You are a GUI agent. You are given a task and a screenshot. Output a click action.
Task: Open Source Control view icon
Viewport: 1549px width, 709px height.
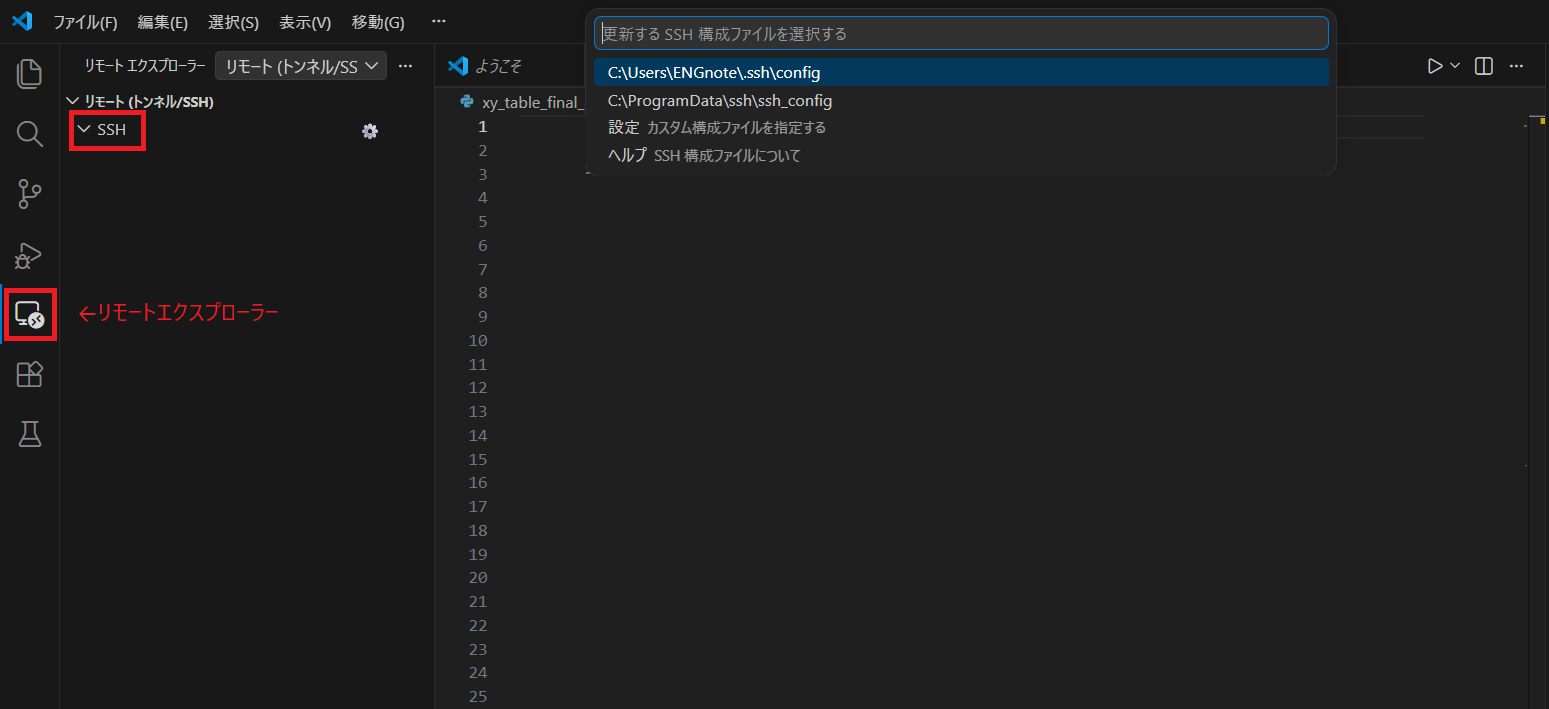coord(30,194)
